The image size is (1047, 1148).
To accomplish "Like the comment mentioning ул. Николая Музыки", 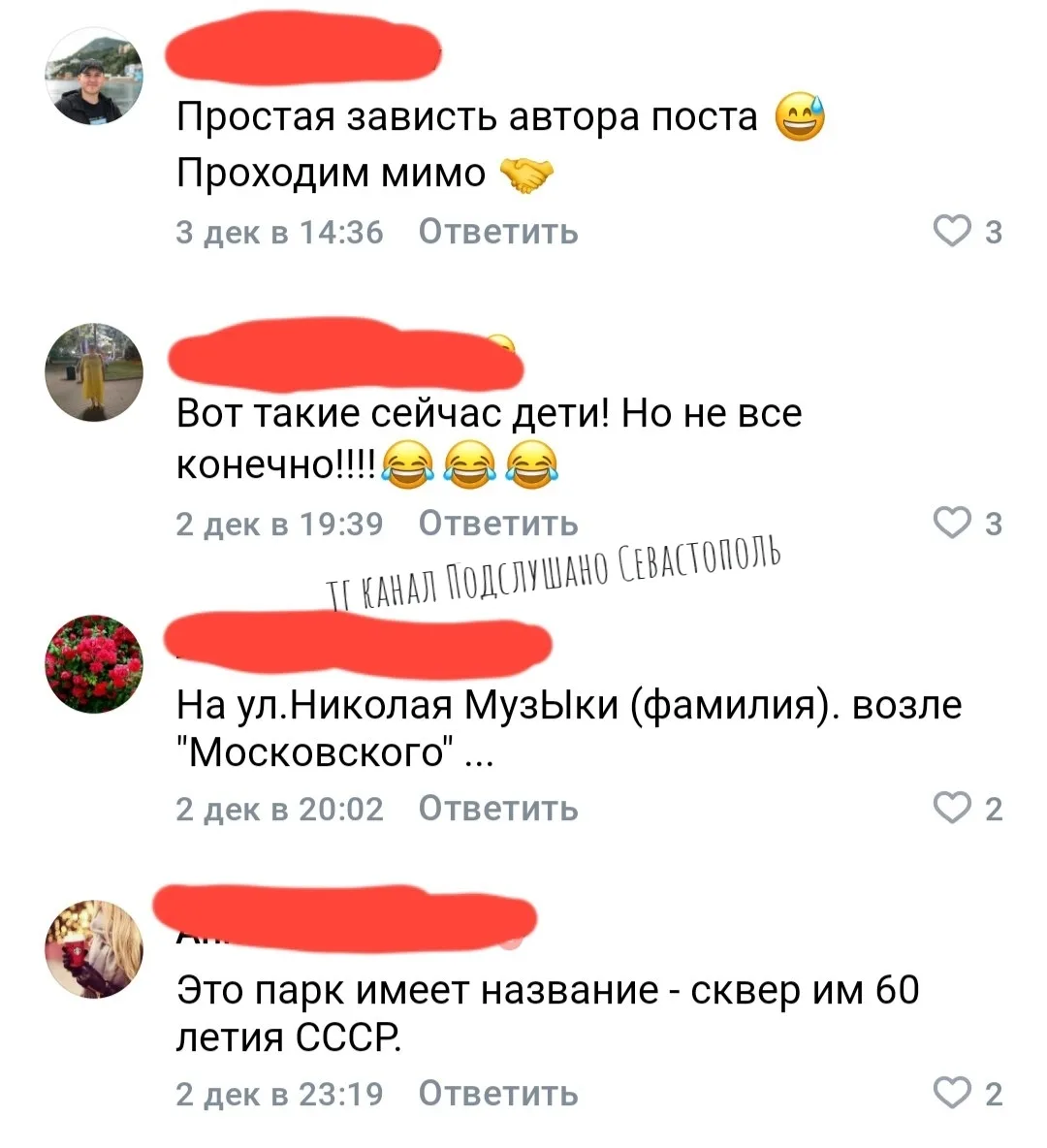I will [x=953, y=809].
